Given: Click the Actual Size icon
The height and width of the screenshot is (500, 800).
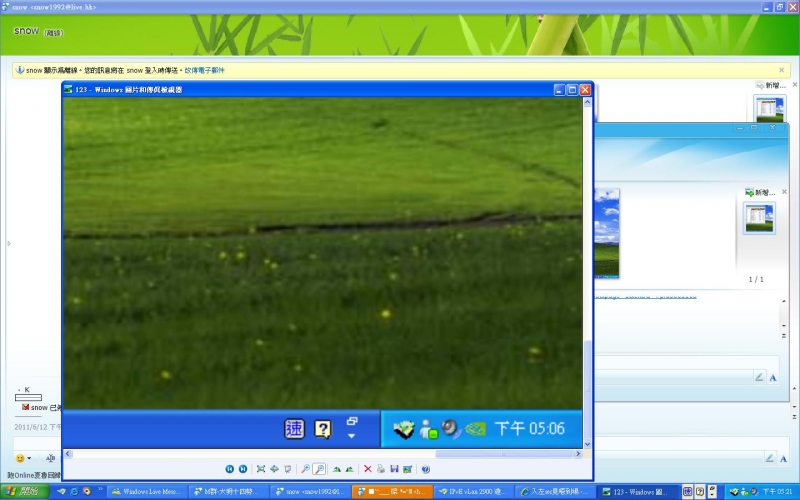Looking at the screenshot, I should click(x=274, y=469).
